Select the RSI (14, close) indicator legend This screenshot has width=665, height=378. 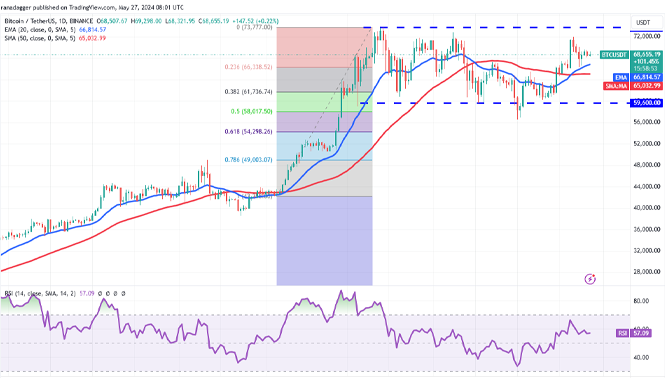click(x=40, y=293)
